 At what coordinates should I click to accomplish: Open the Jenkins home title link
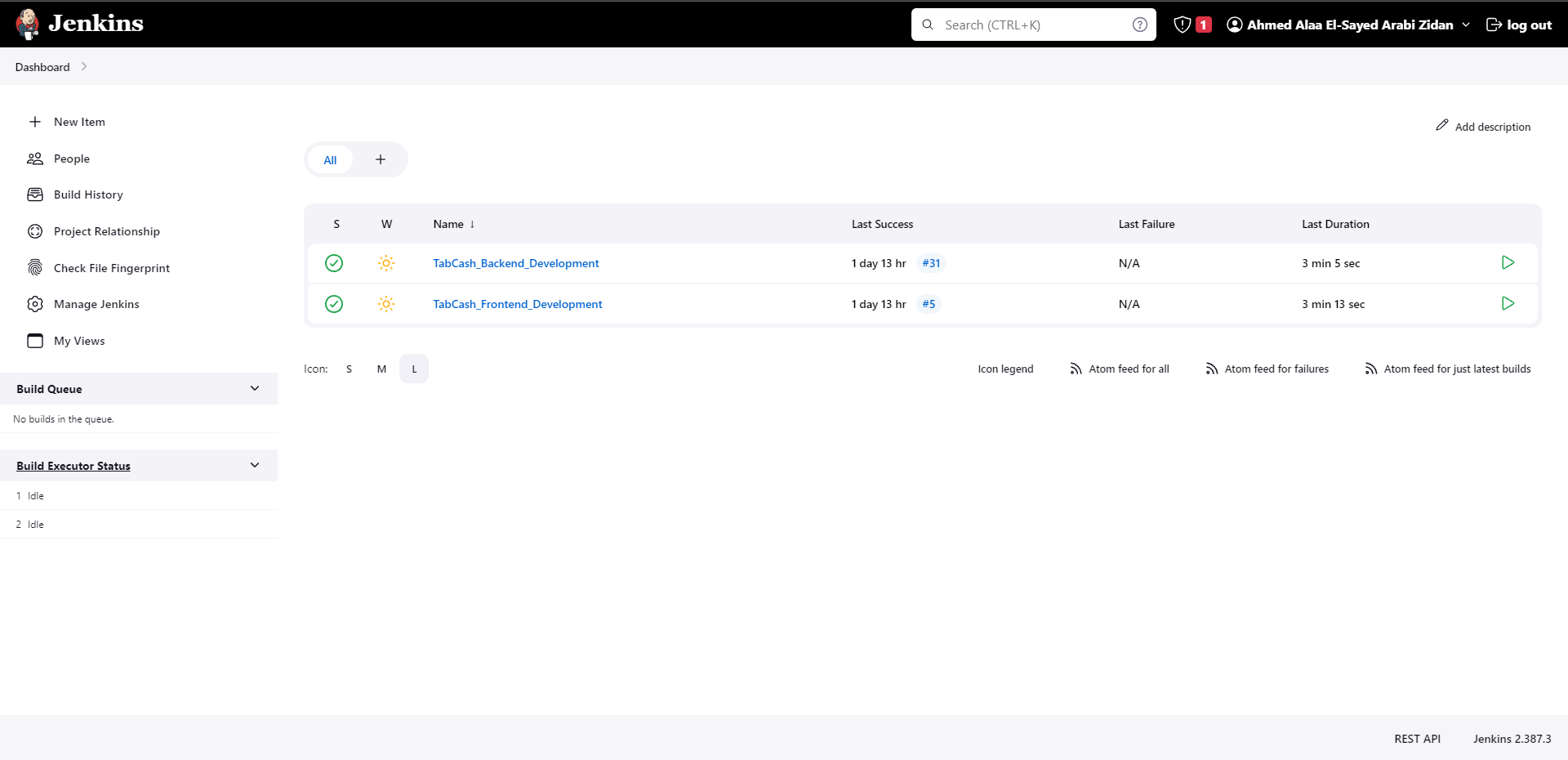(96, 23)
